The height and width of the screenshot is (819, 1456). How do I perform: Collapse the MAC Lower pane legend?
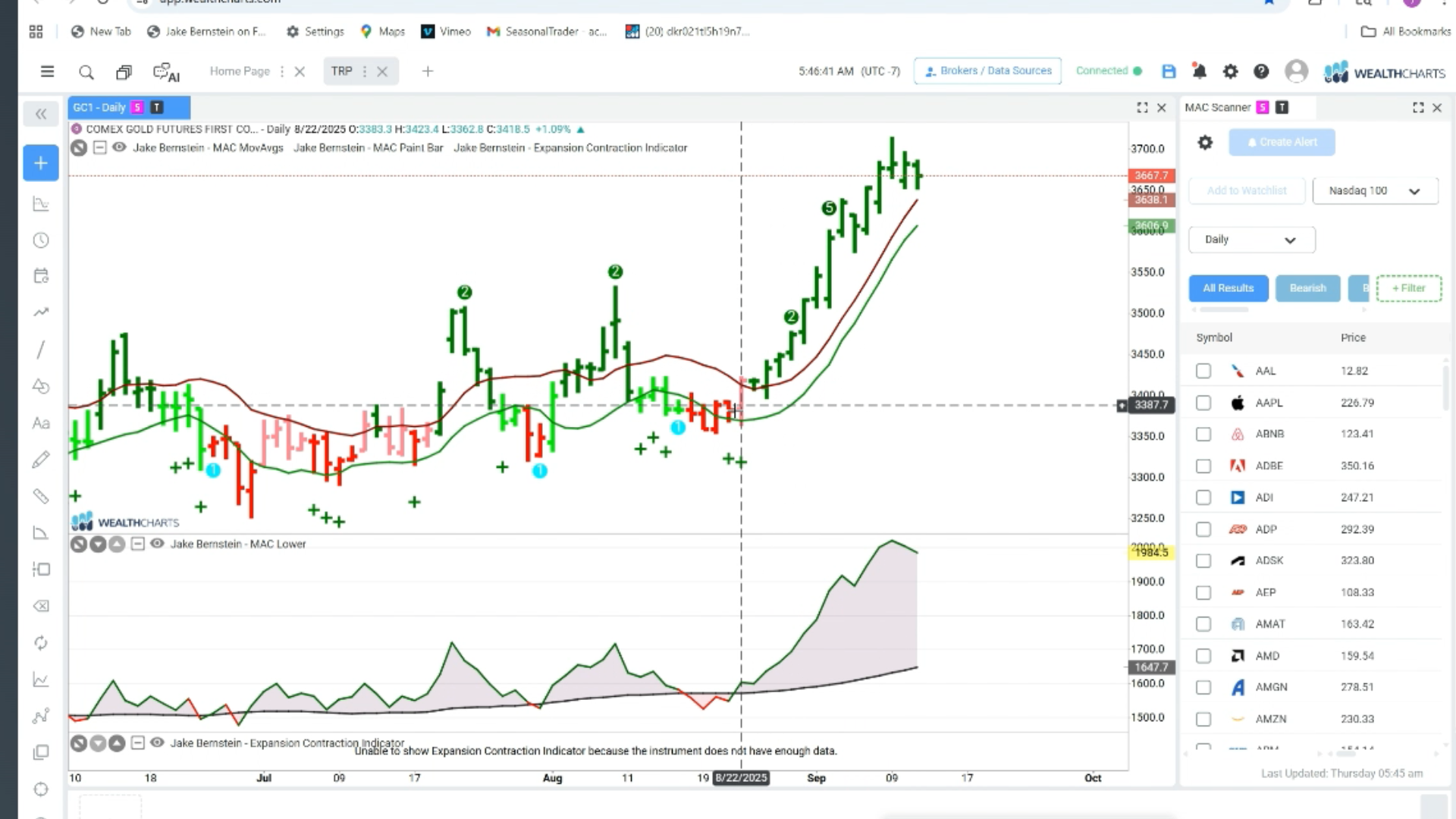point(137,544)
